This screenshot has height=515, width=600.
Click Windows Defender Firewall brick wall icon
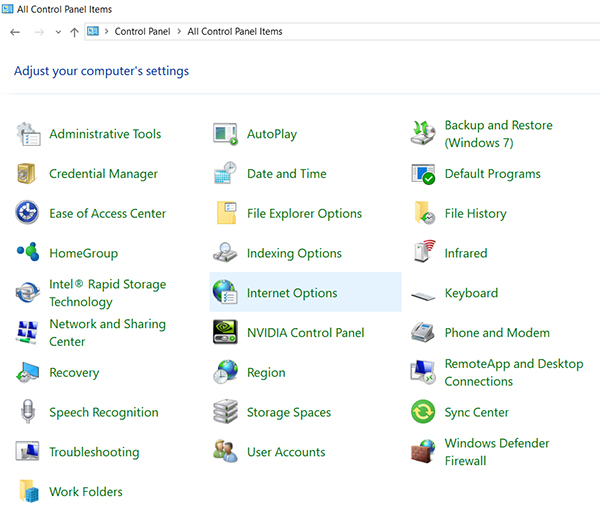point(423,451)
